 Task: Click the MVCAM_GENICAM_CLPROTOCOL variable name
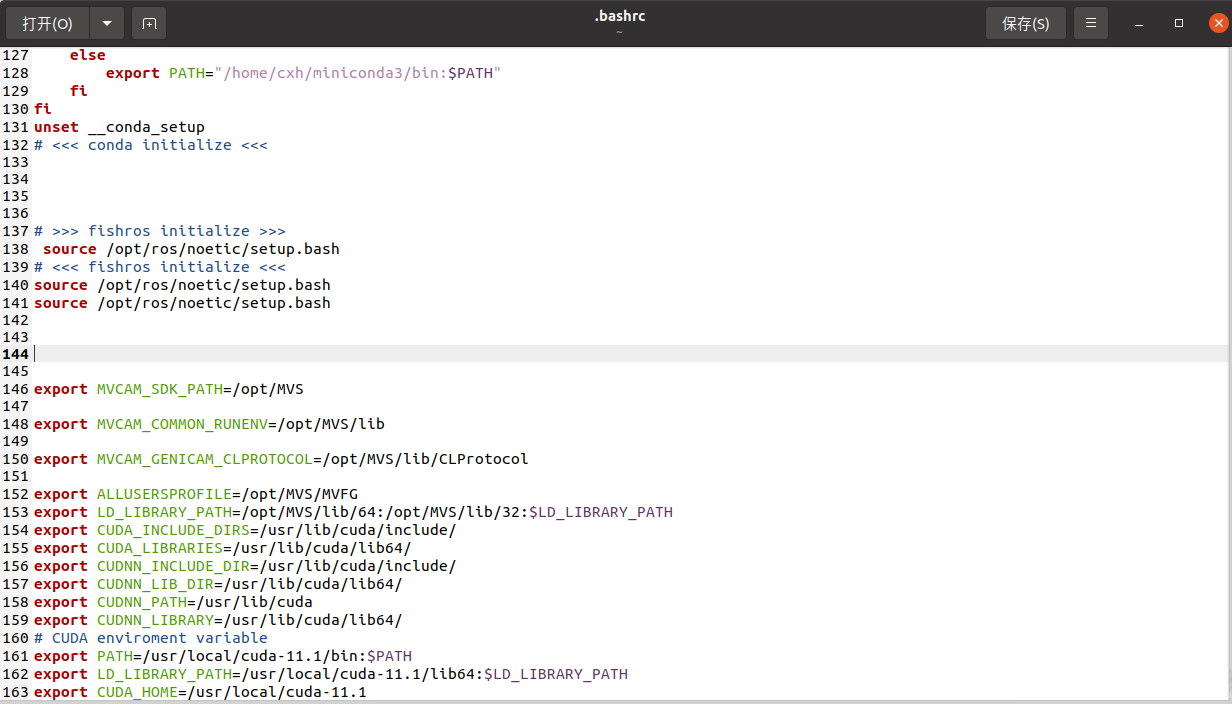pyautogui.click(x=204, y=459)
